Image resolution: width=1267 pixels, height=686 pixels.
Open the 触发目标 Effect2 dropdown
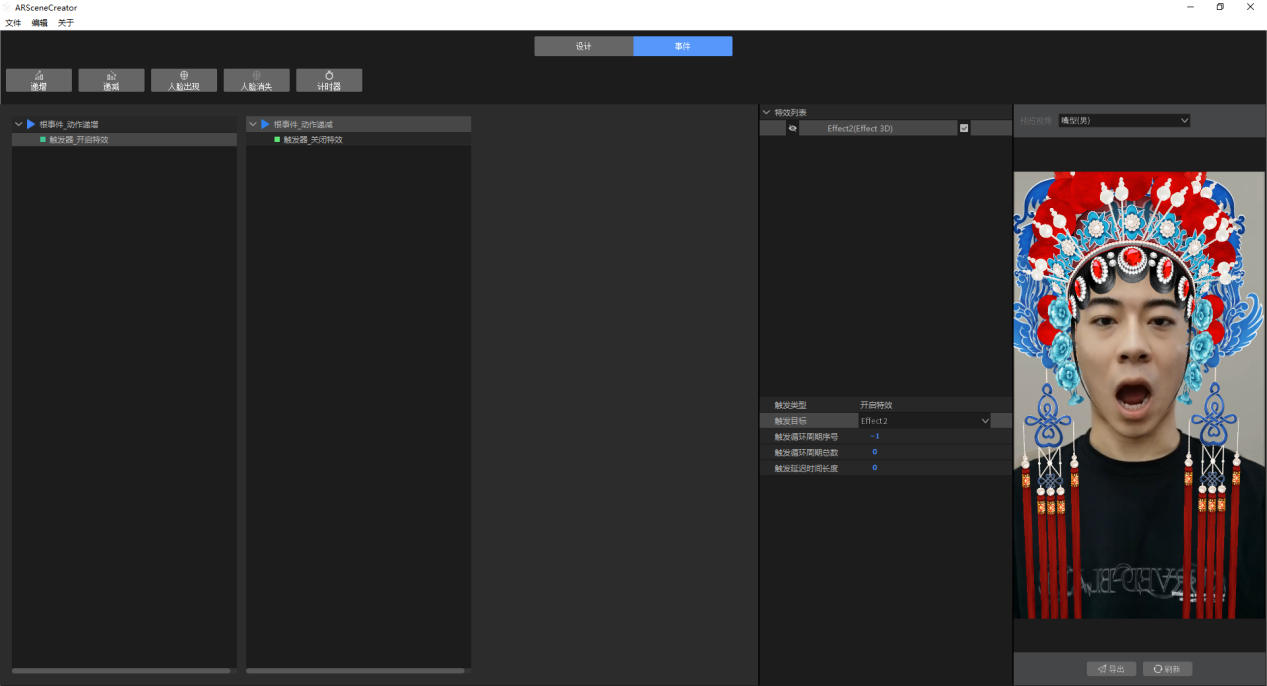tap(925, 421)
